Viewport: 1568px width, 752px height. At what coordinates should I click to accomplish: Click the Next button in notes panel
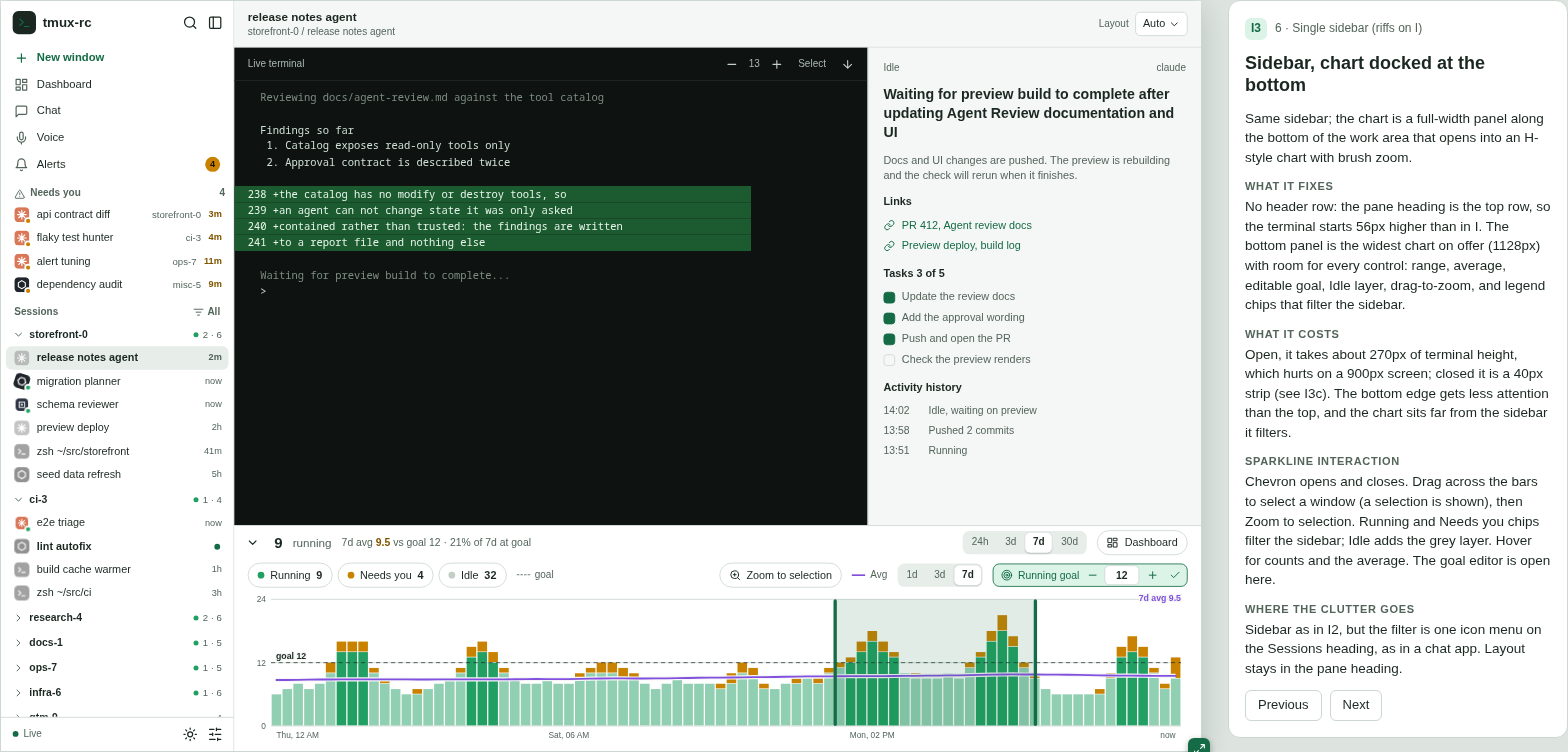1356,705
